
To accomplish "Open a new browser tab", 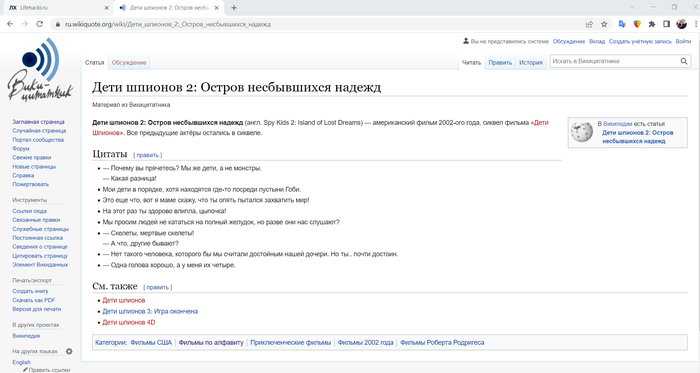I will click(233, 8).
